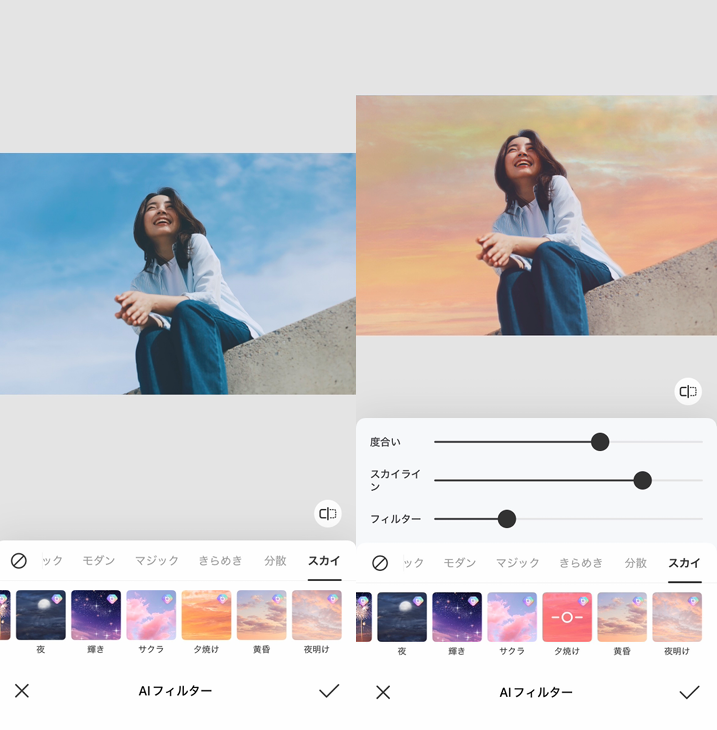Click the フィルター slider handle
The width and height of the screenshot is (717, 730).
[507, 519]
